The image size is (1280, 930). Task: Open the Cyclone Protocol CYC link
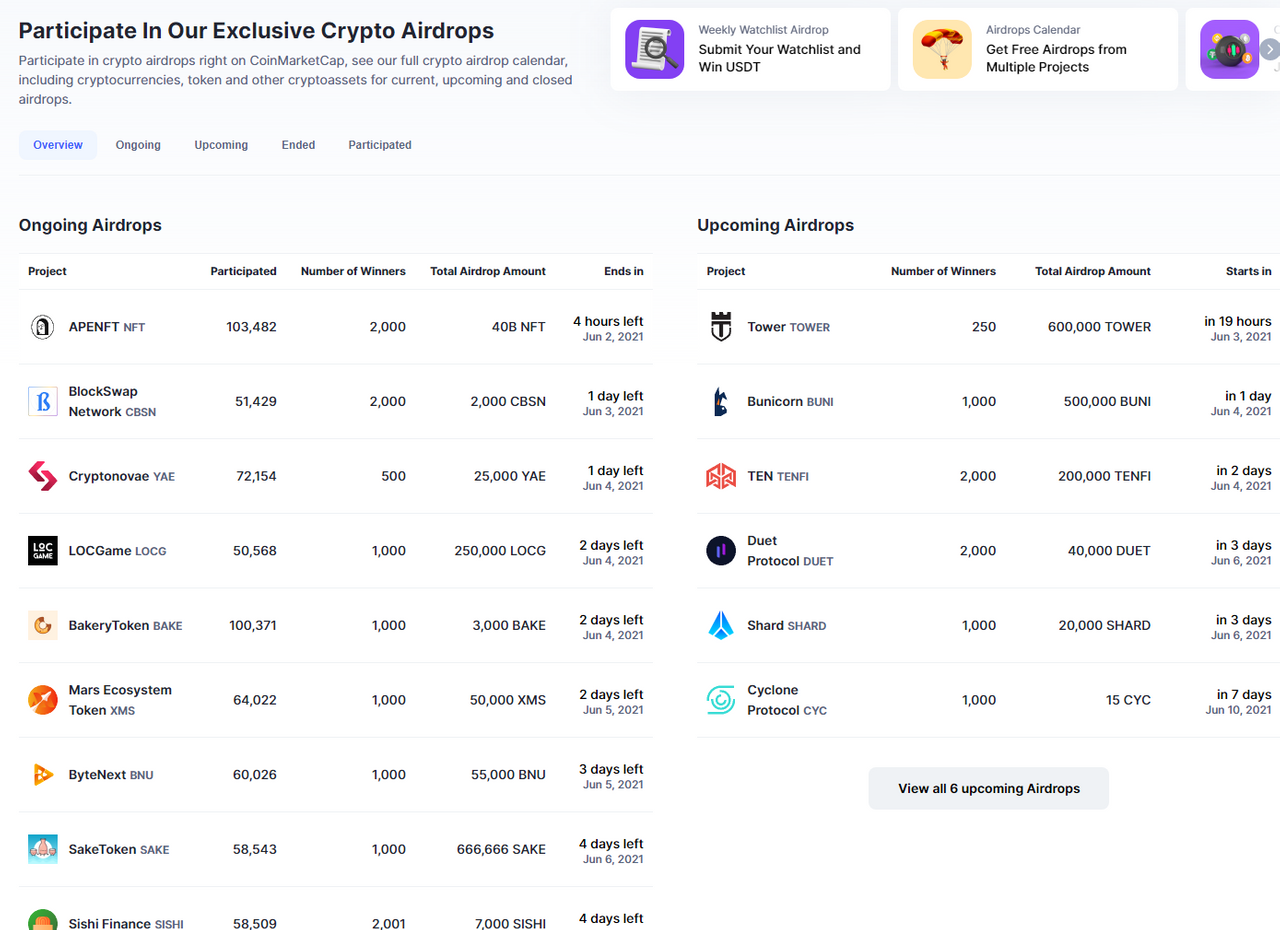point(788,700)
